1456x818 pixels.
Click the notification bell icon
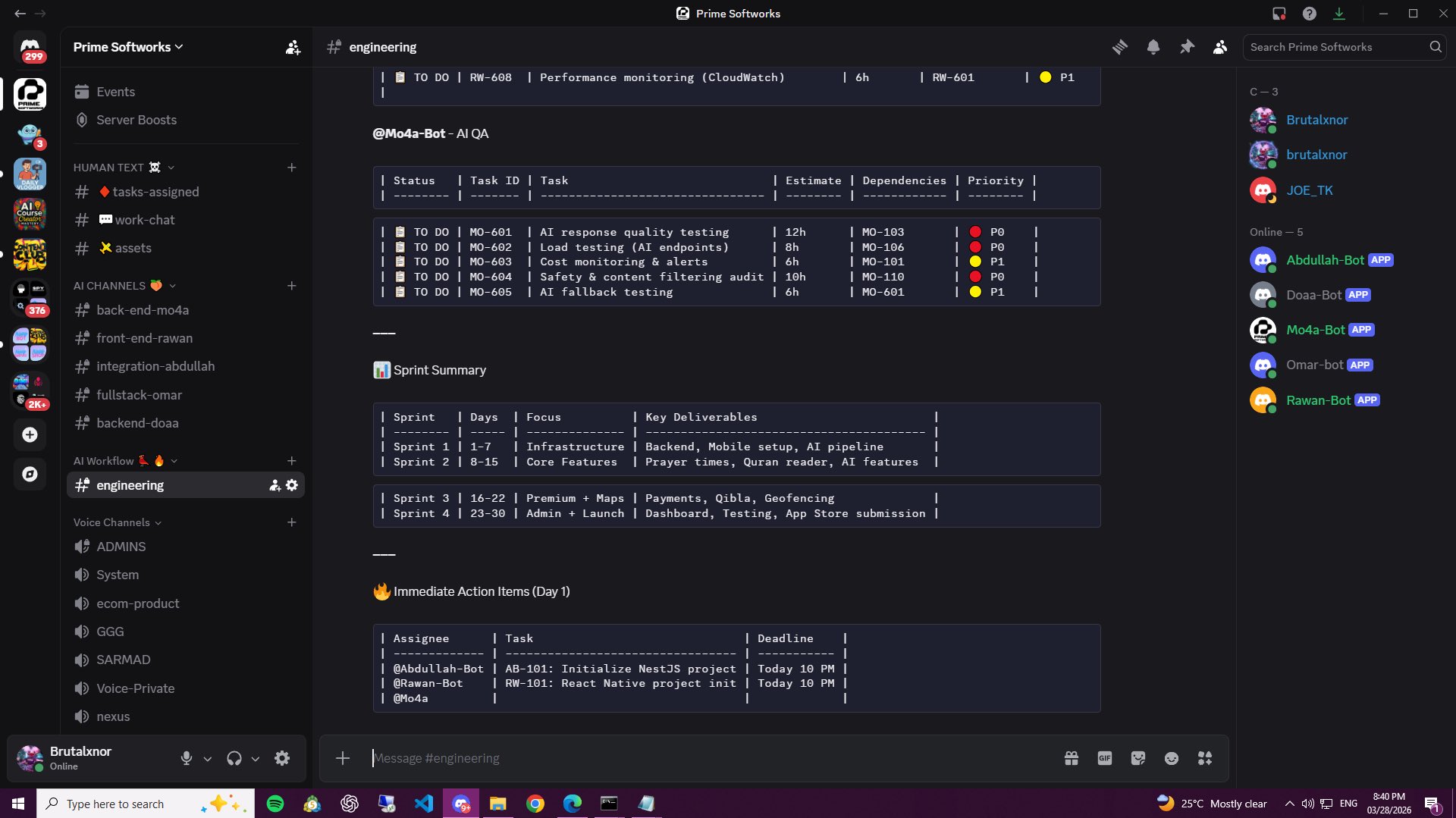[1153, 47]
